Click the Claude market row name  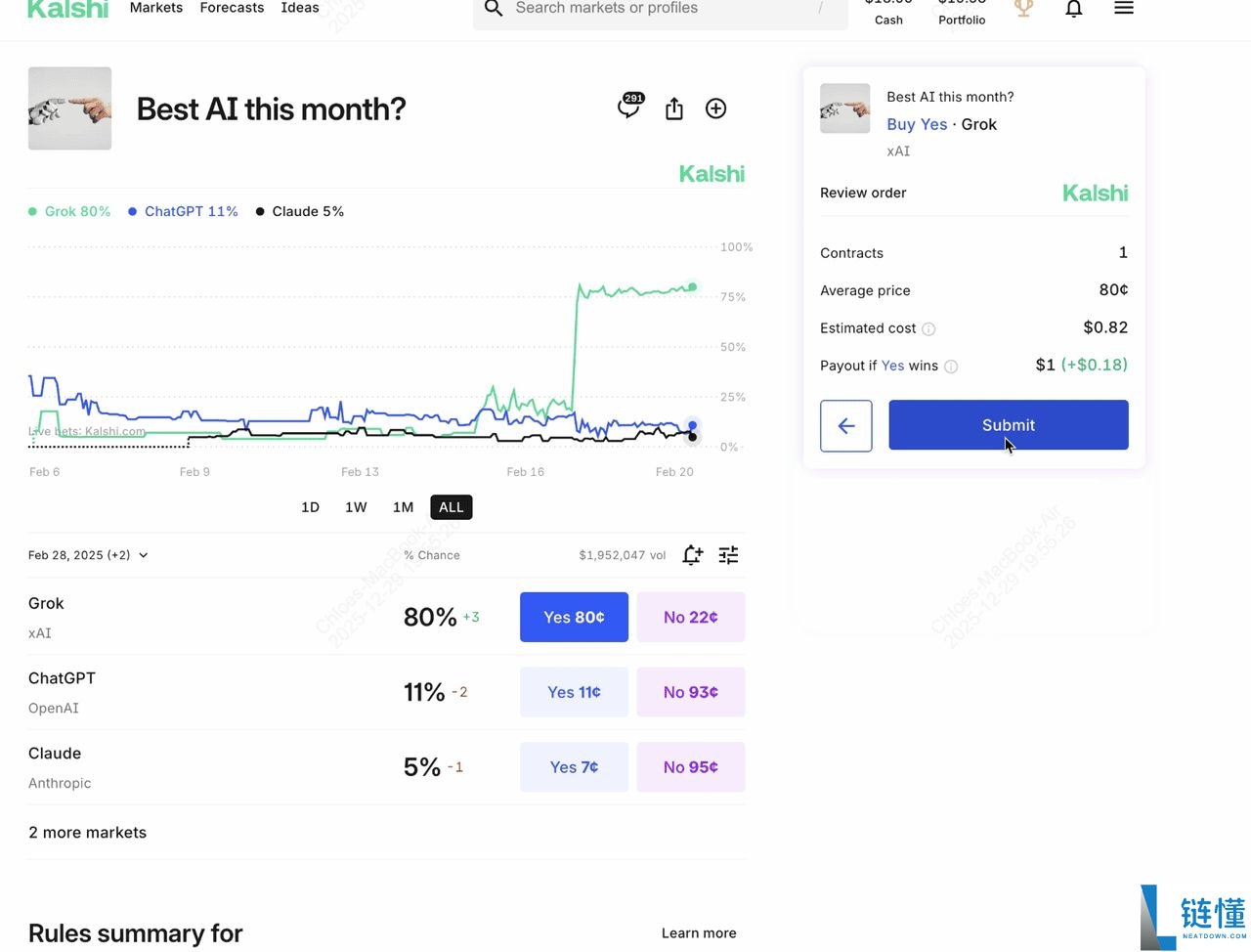click(x=55, y=754)
